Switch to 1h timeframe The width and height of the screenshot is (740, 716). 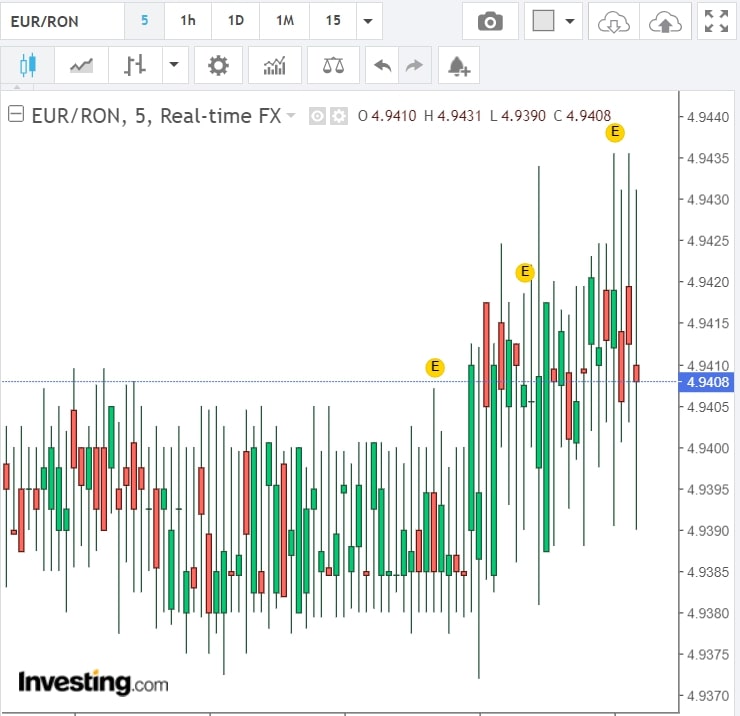point(188,21)
